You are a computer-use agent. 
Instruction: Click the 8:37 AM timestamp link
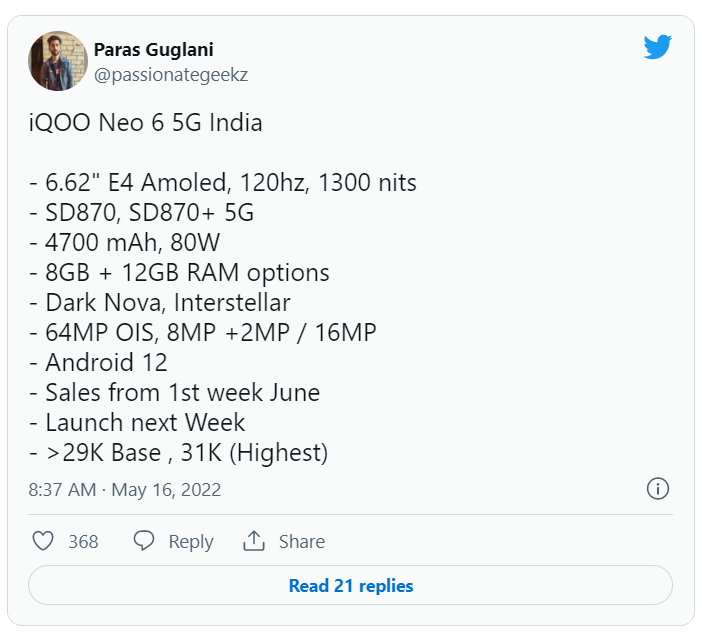point(61,490)
